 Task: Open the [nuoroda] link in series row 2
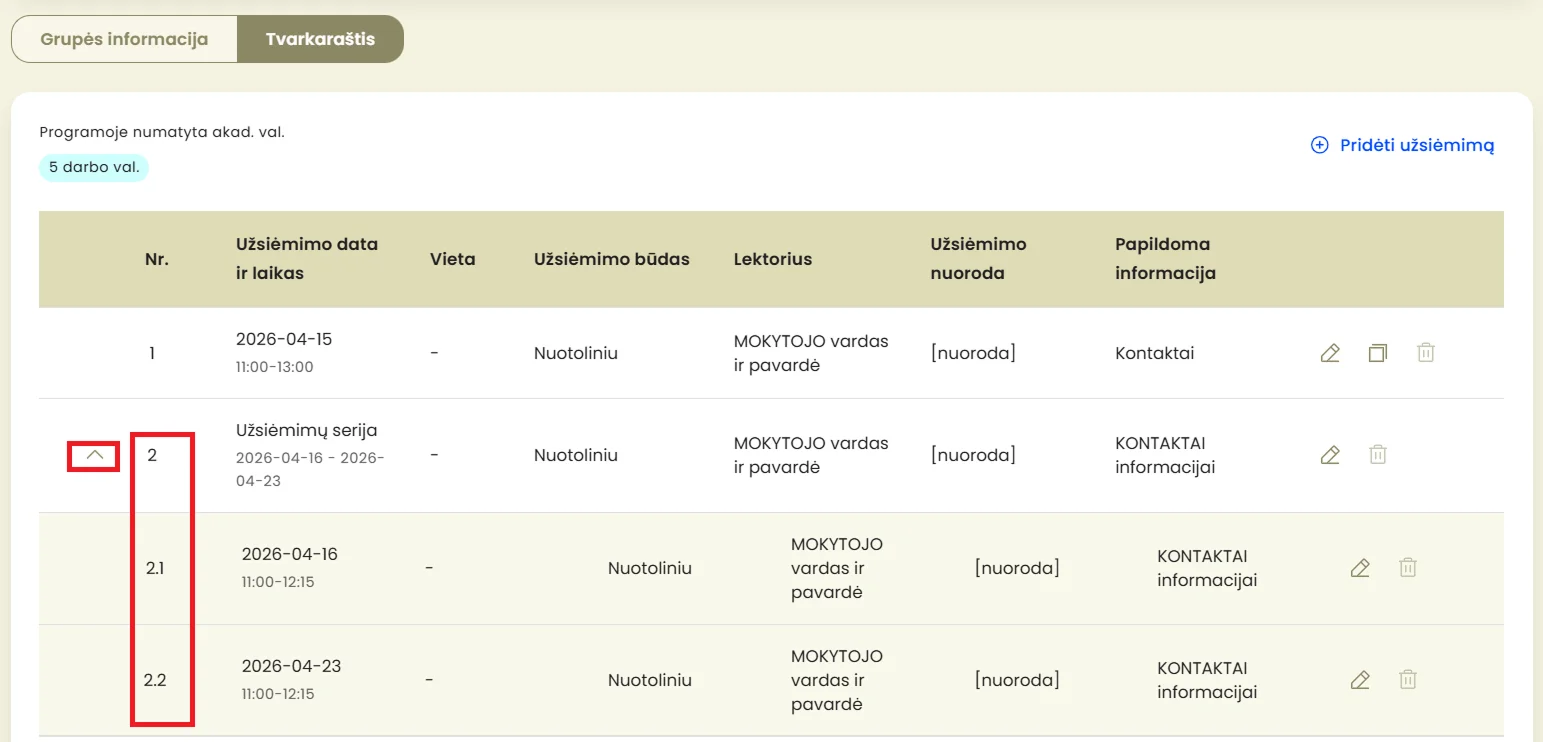click(973, 455)
